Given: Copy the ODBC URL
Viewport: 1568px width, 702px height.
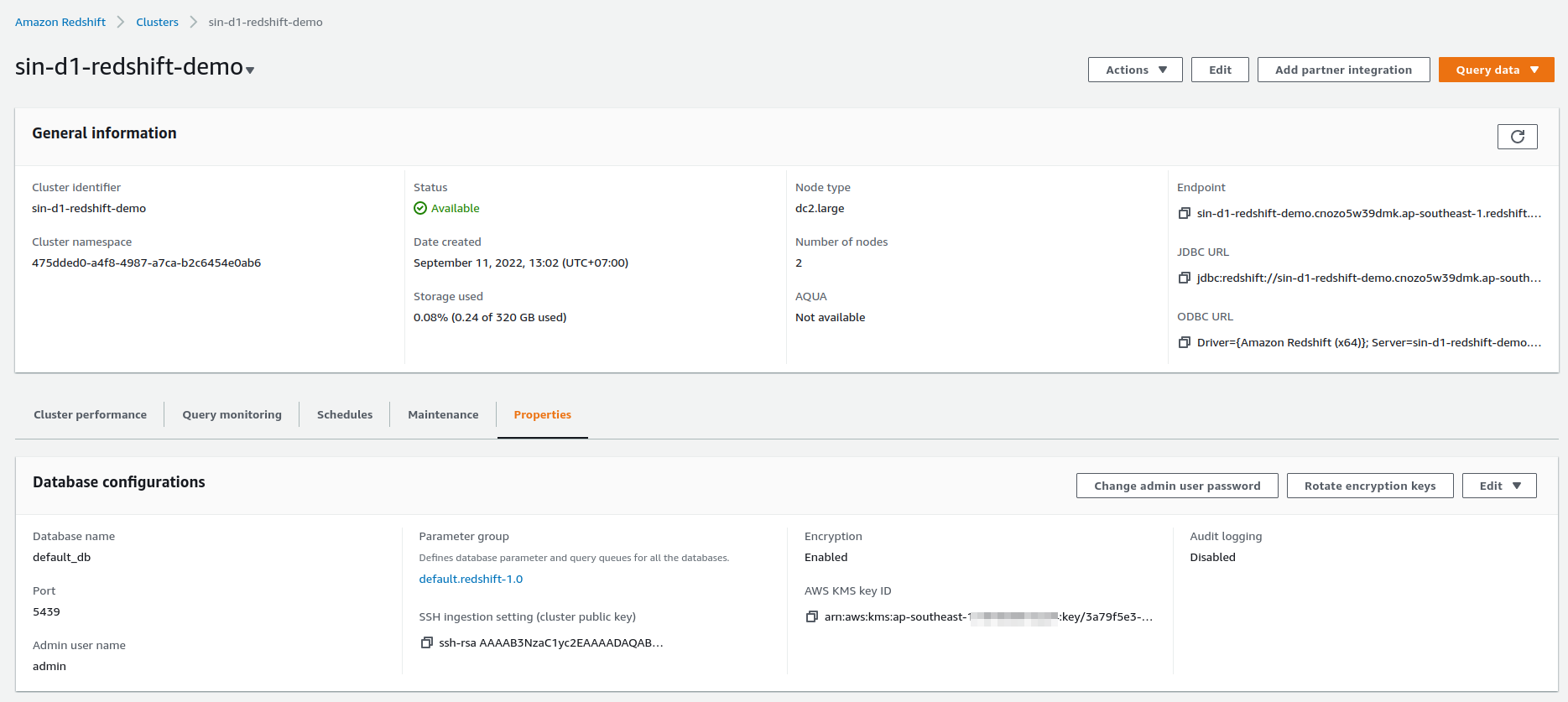Looking at the screenshot, I should click(x=1184, y=342).
